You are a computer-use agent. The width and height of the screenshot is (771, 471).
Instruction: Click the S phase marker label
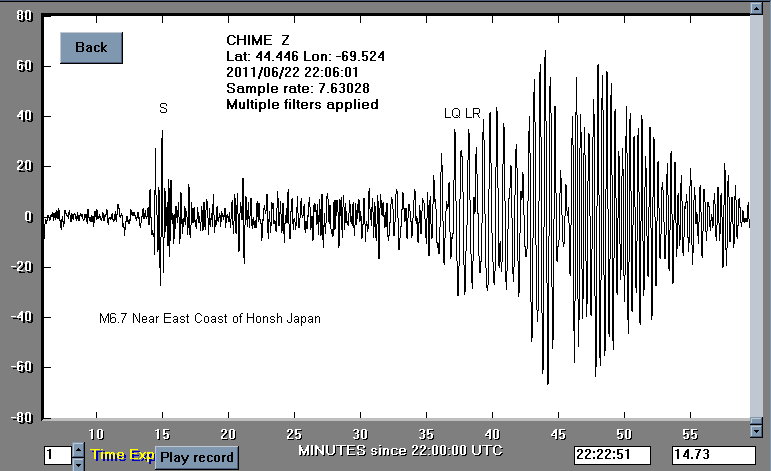[x=163, y=108]
